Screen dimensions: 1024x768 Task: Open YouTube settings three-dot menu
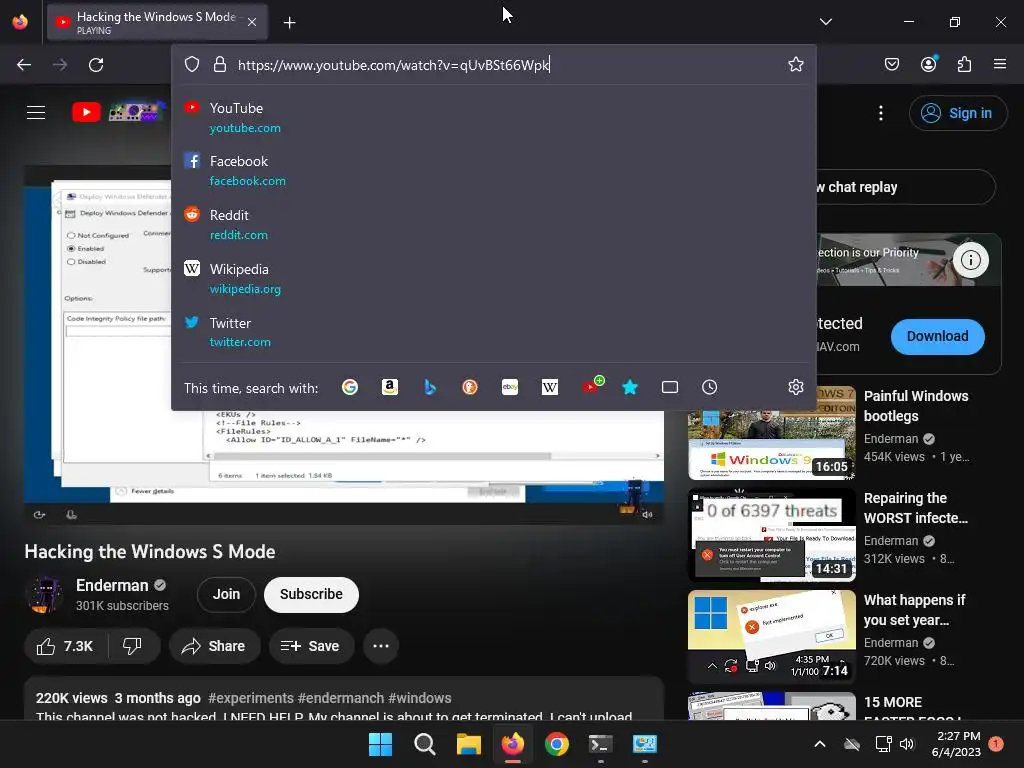(x=880, y=113)
